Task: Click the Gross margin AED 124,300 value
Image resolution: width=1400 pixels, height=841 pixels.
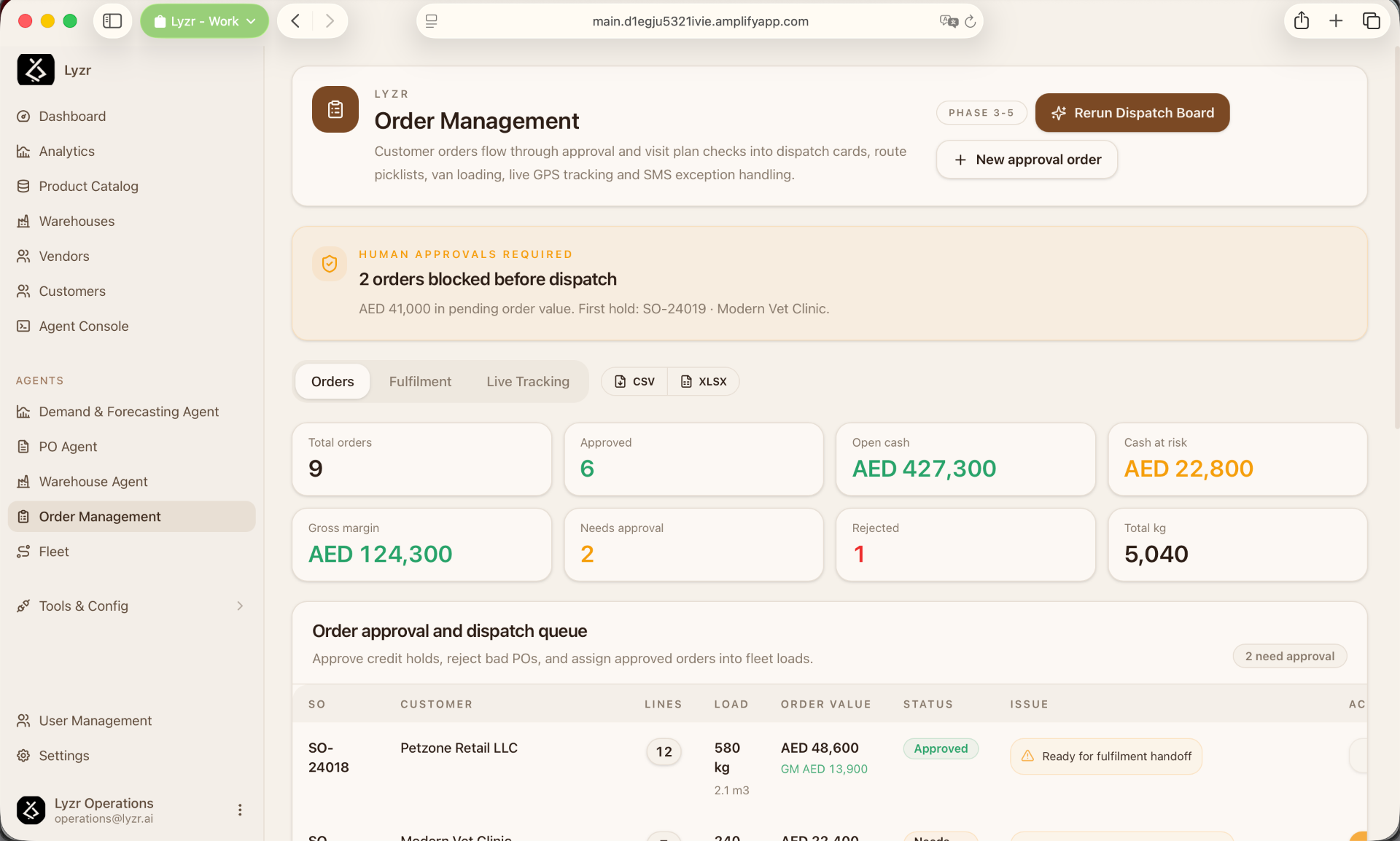Action: click(x=380, y=554)
